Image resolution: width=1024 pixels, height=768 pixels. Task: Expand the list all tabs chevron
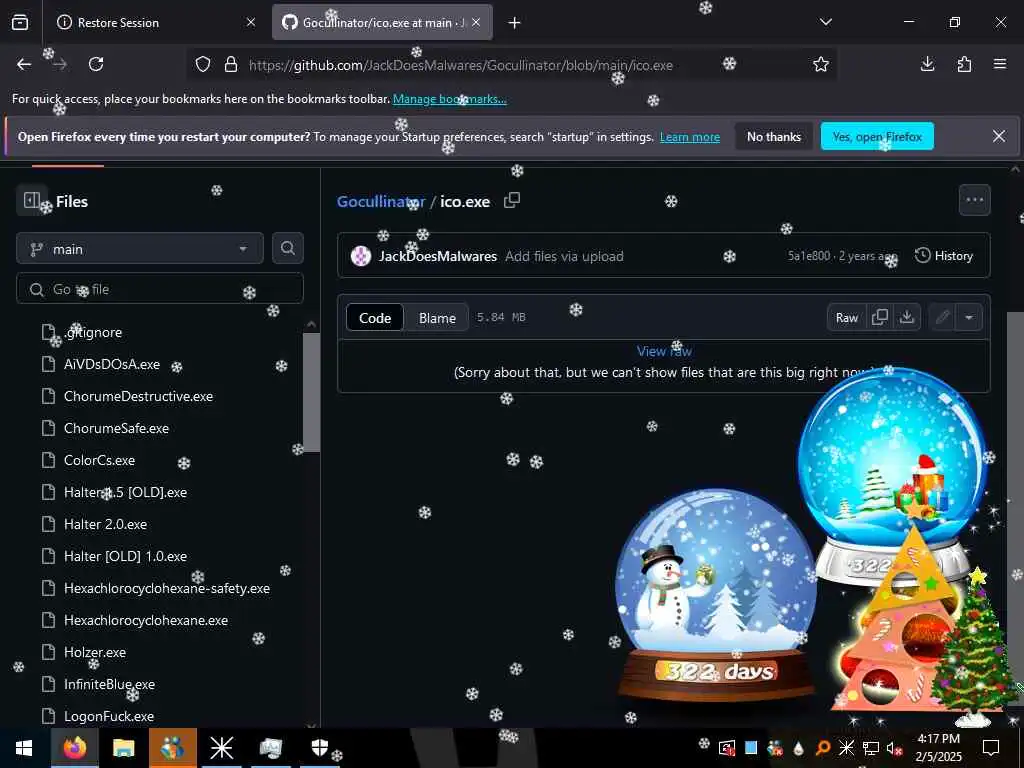(826, 22)
